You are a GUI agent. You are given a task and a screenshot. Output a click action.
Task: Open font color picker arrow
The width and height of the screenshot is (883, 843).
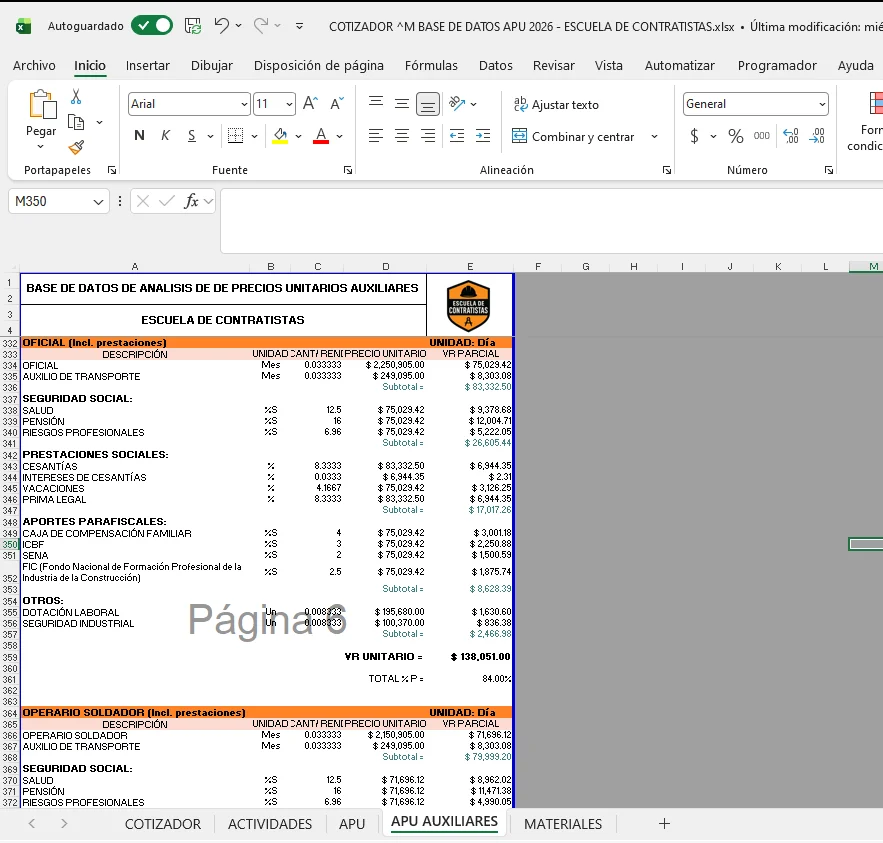click(x=340, y=136)
